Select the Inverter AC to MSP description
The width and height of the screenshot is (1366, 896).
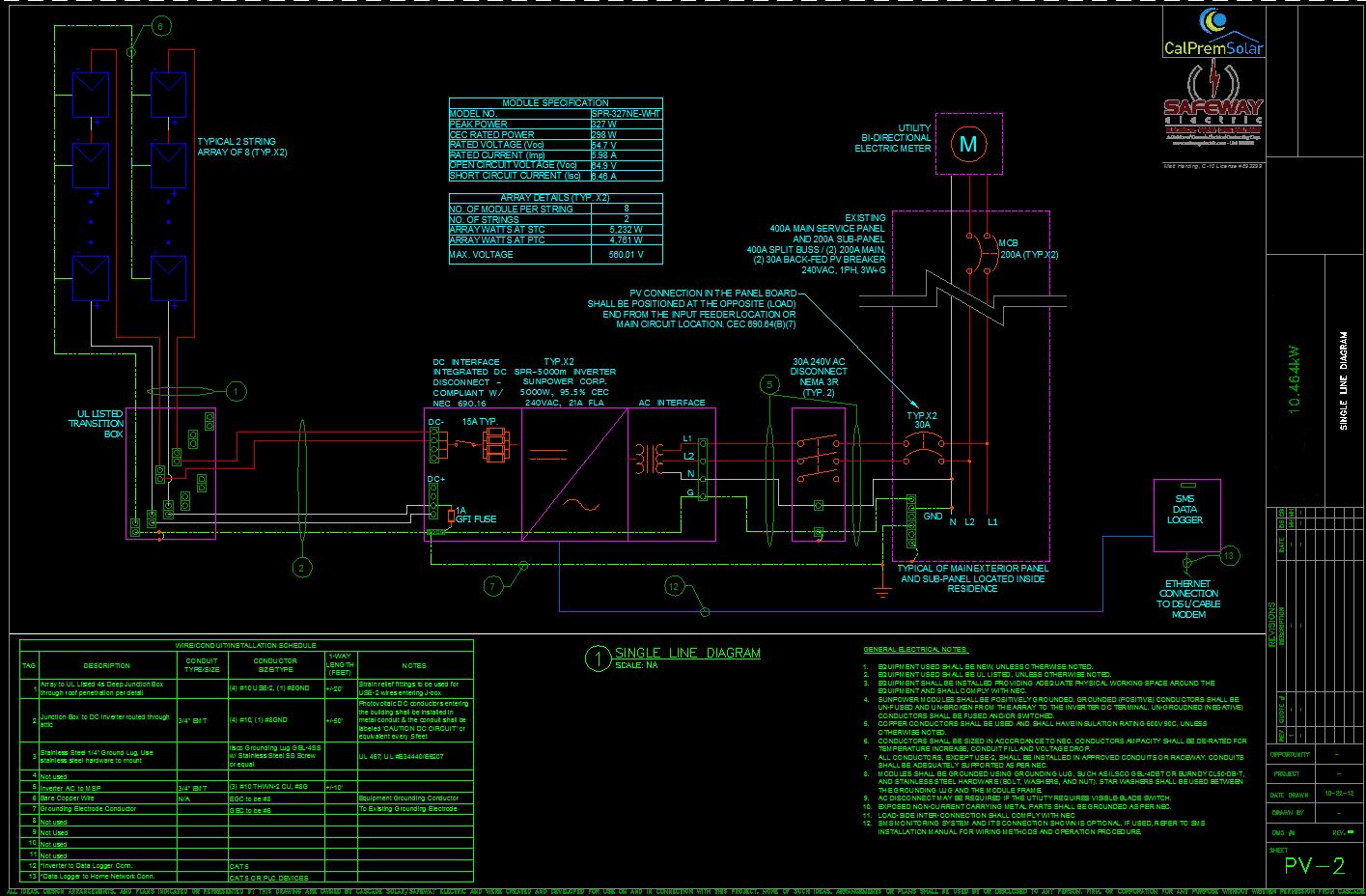point(70,788)
